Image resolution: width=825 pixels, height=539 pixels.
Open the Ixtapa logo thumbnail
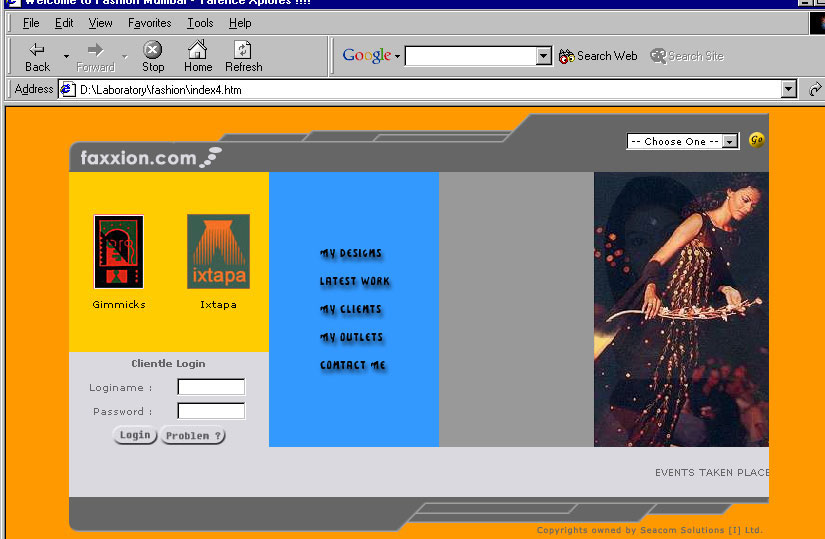218,252
